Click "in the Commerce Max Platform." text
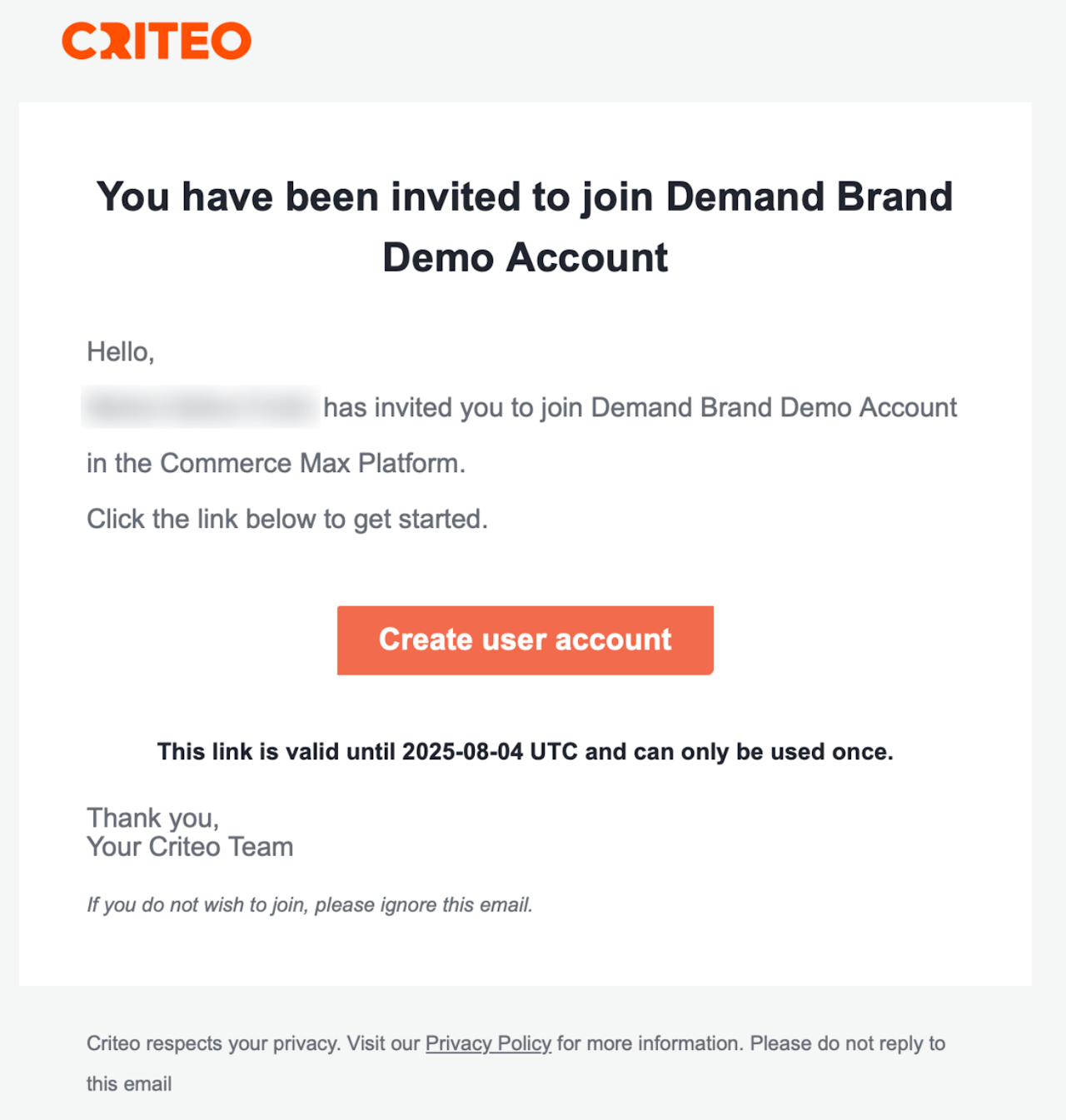Viewport: 1066px width, 1120px height. click(276, 463)
